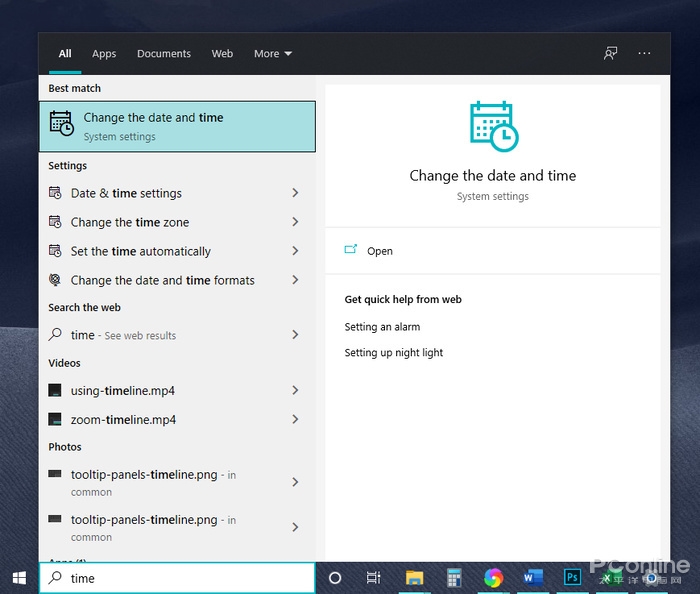700x594 pixels.
Task: Click the feedback icon in search header
Action: (x=610, y=53)
